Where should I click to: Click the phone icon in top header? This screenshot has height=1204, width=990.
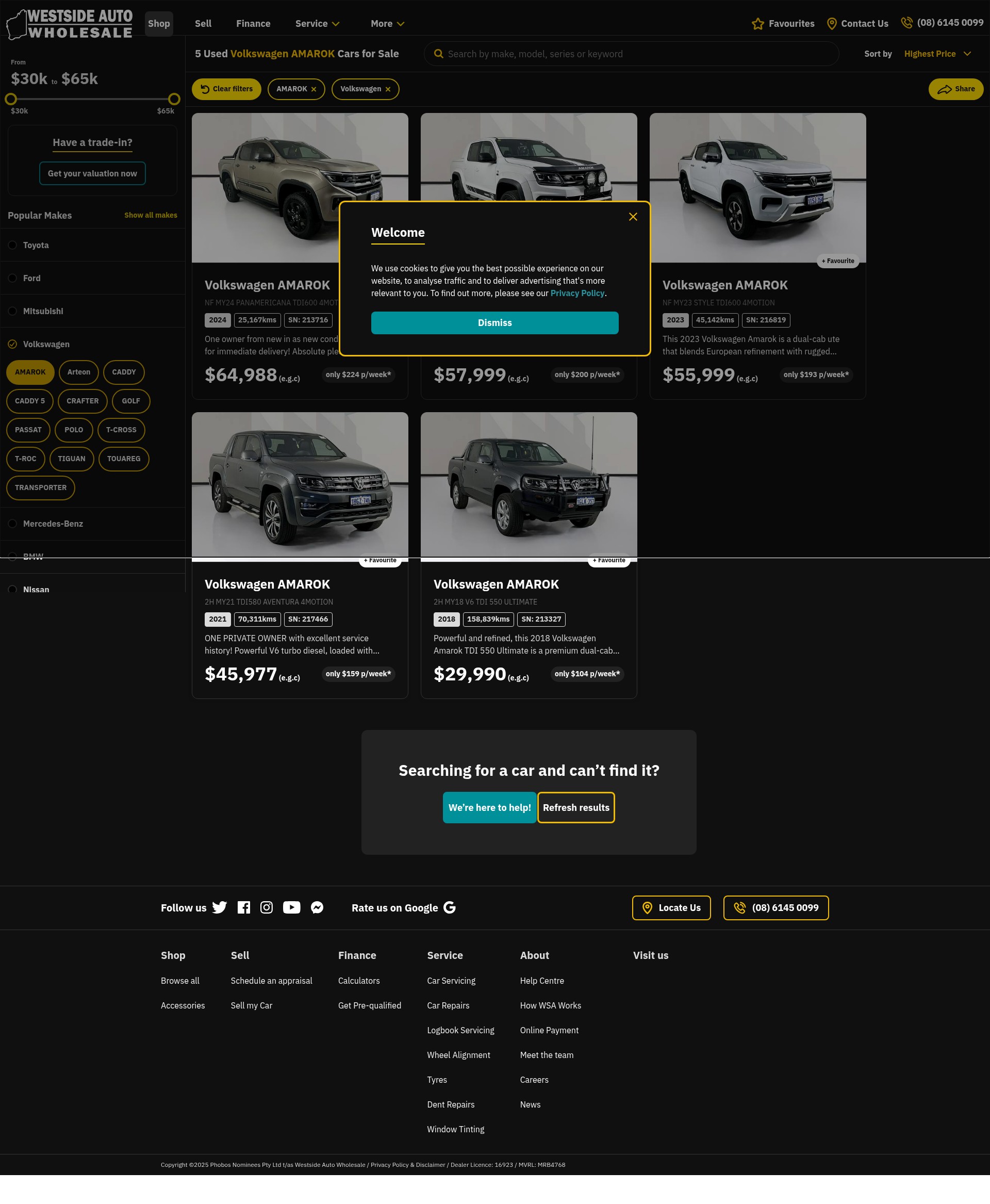pyautogui.click(x=906, y=23)
